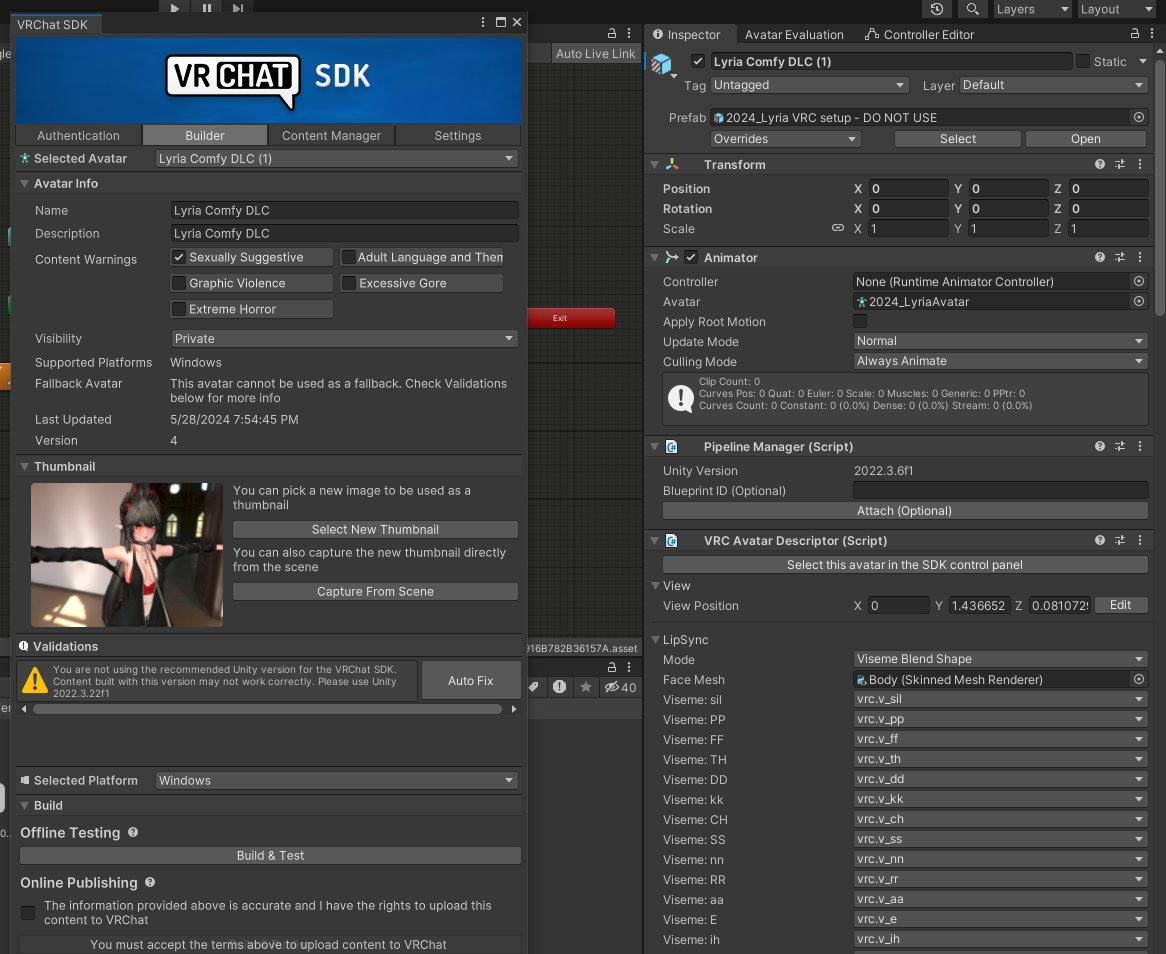Open VRC Avatar Descriptor help icon
This screenshot has width=1166, height=954.
click(x=1100, y=541)
